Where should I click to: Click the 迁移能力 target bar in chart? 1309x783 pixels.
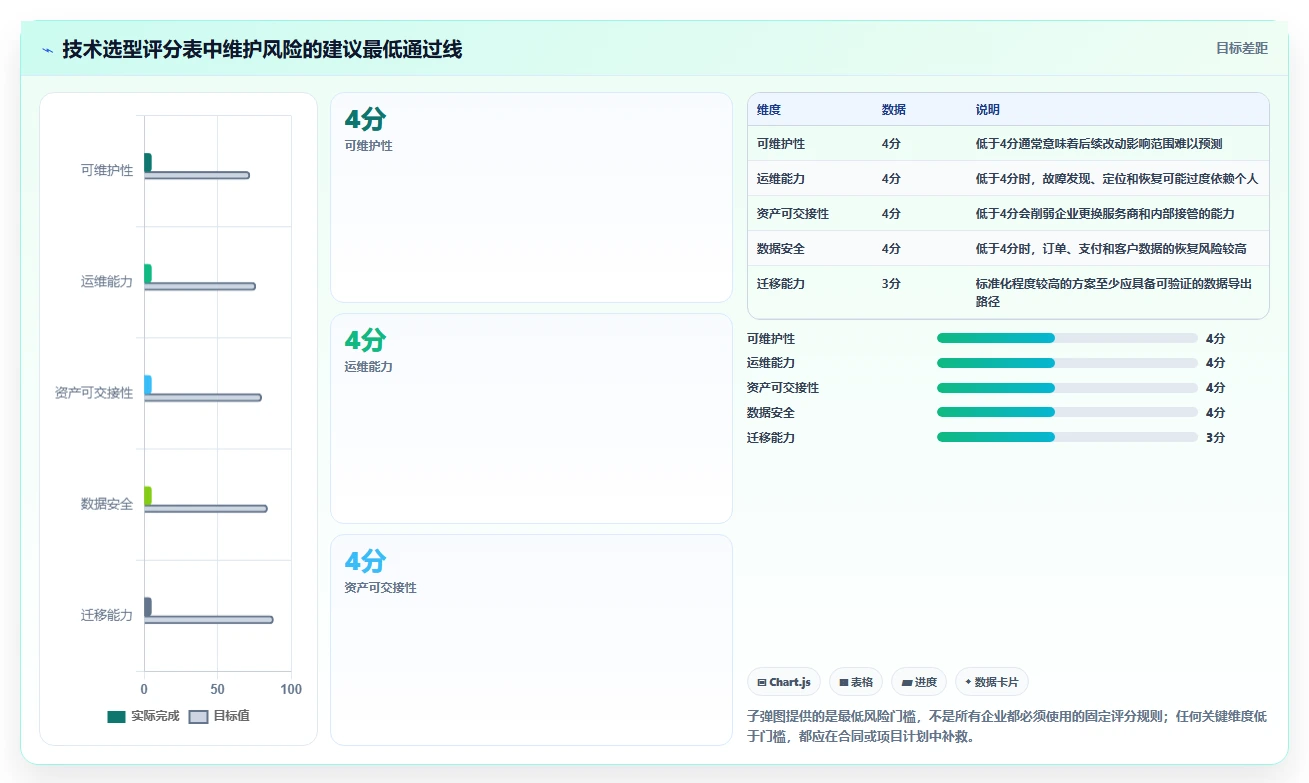(209, 619)
